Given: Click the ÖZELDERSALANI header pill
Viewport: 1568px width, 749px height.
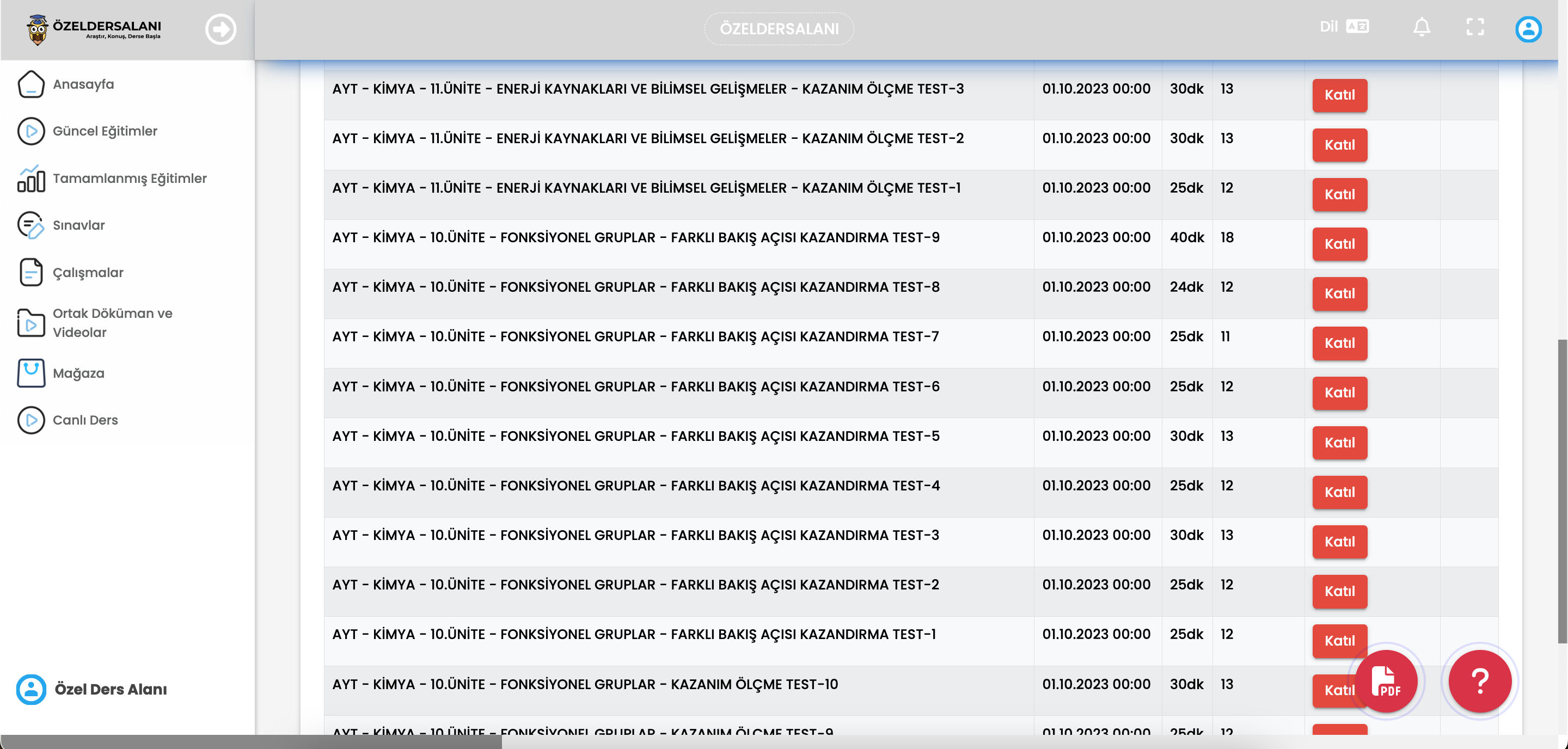Looking at the screenshot, I should pos(779,29).
